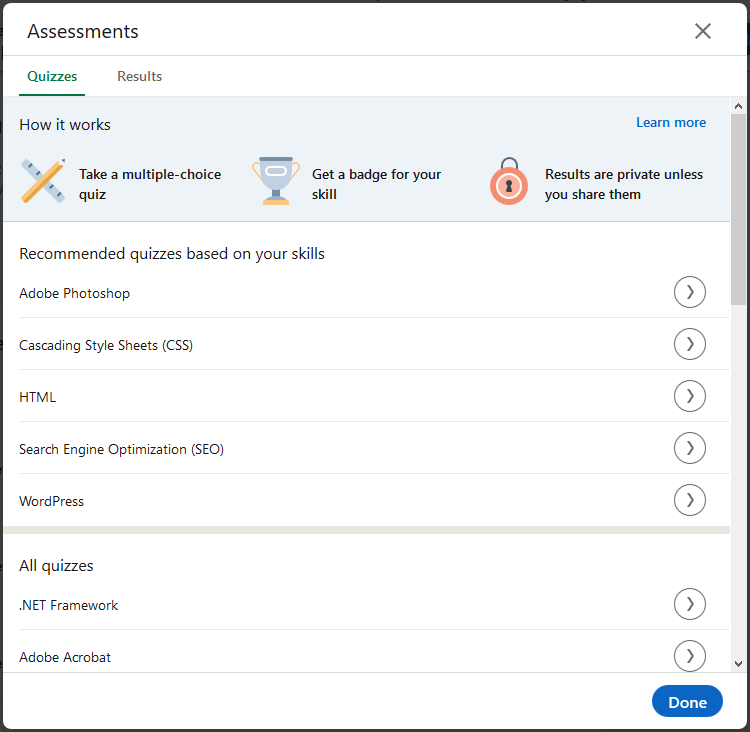Click the scrollbar down arrow
Screen dimensions: 750x732
pyautogui.click(x=738, y=664)
